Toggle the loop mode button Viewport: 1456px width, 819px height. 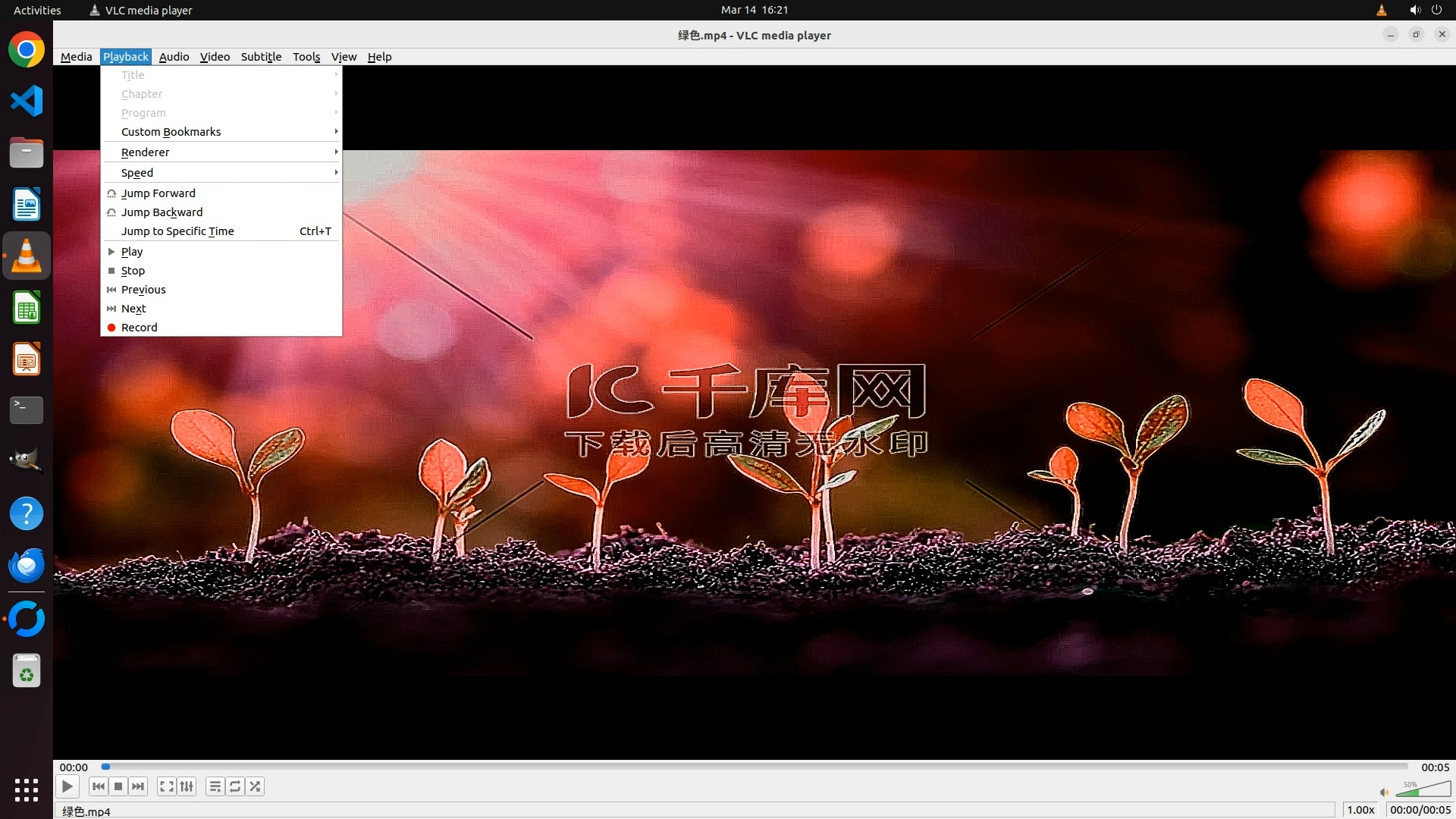[235, 786]
